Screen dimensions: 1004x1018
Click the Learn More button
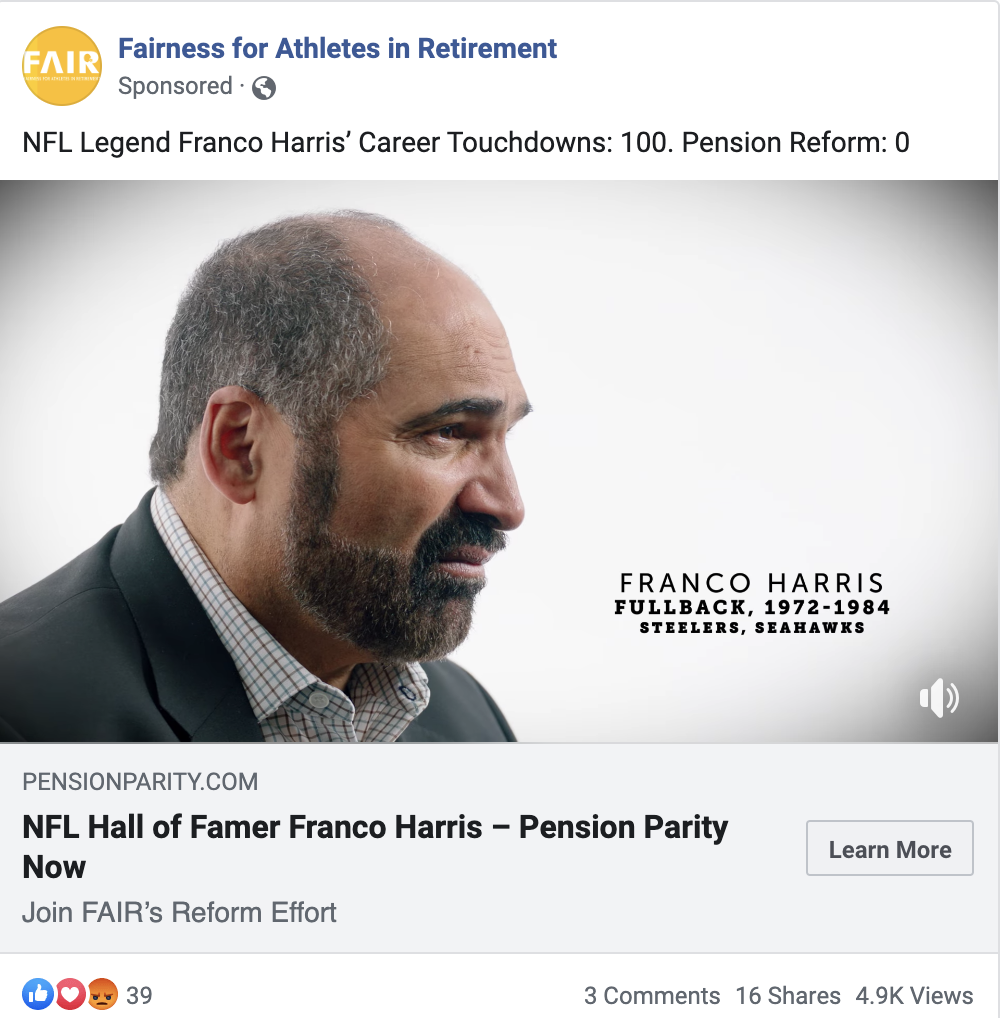(x=890, y=849)
